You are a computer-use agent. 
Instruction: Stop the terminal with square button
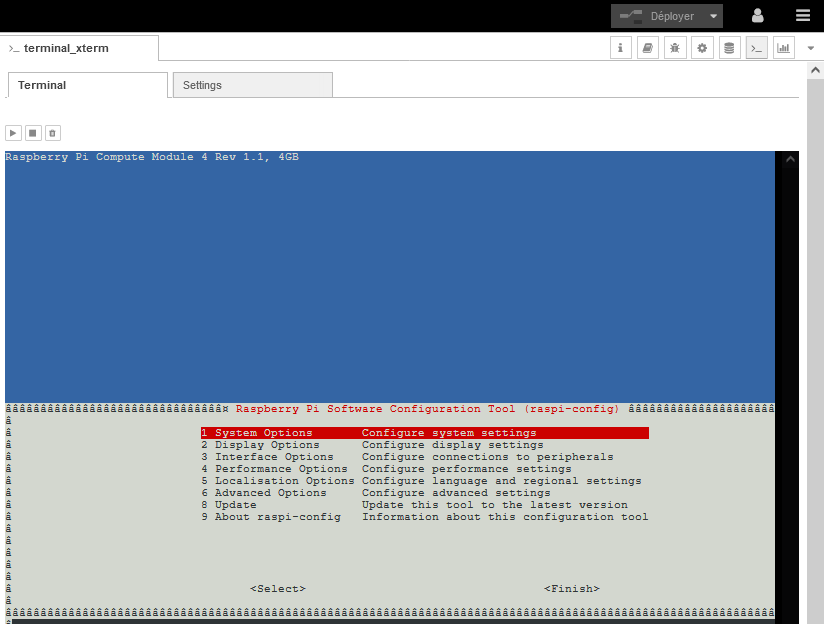(x=33, y=133)
